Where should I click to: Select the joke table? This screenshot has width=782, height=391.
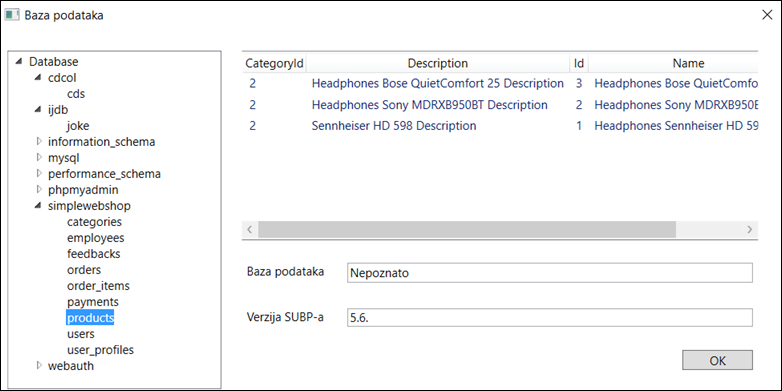coord(78,126)
